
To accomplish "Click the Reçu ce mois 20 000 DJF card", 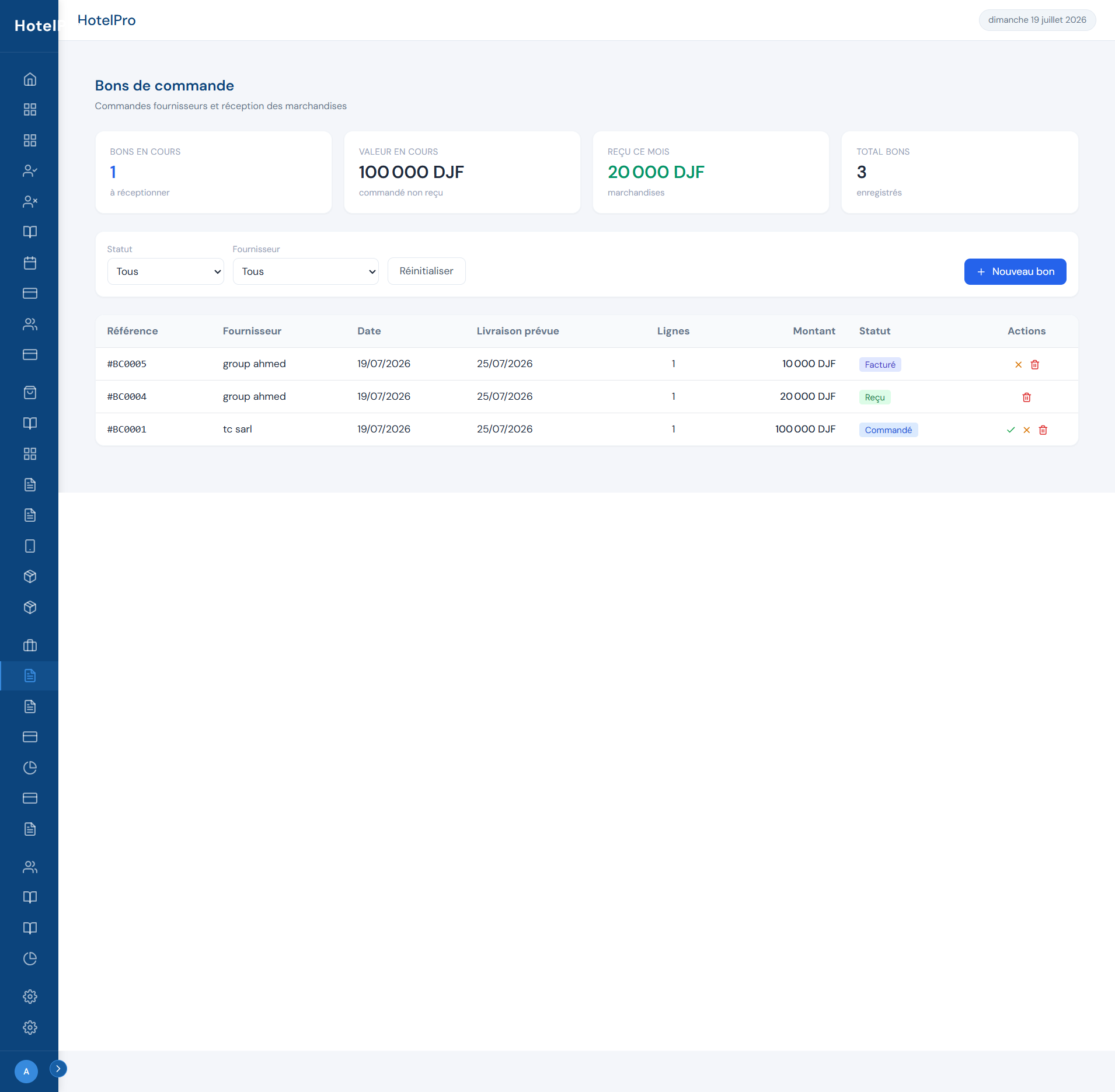I will point(711,172).
